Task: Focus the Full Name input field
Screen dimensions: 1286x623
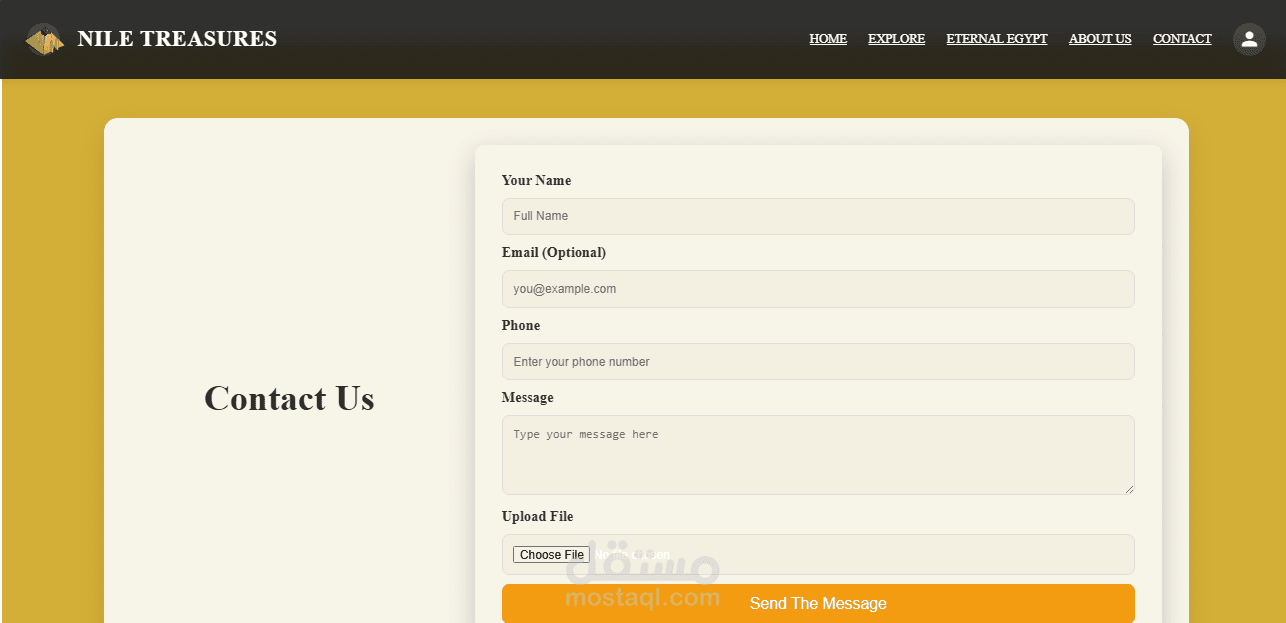Action: (818, 216)
